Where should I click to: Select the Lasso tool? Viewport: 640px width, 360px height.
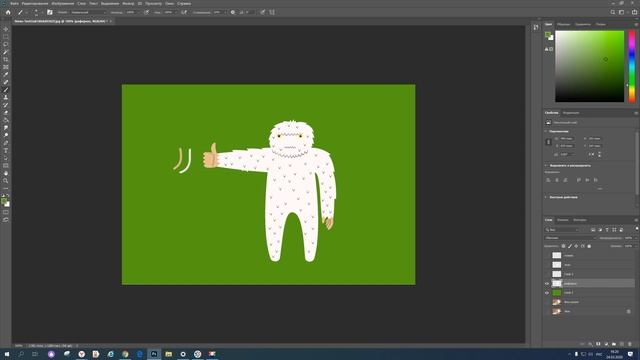point(6,44)
